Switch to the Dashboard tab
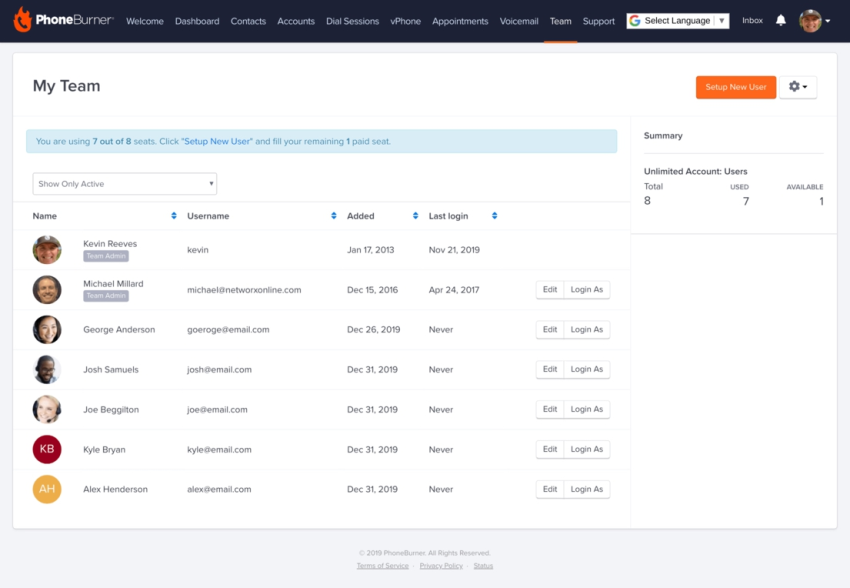The height and width of the screenshot is (588, 850). tap(197, 21)
